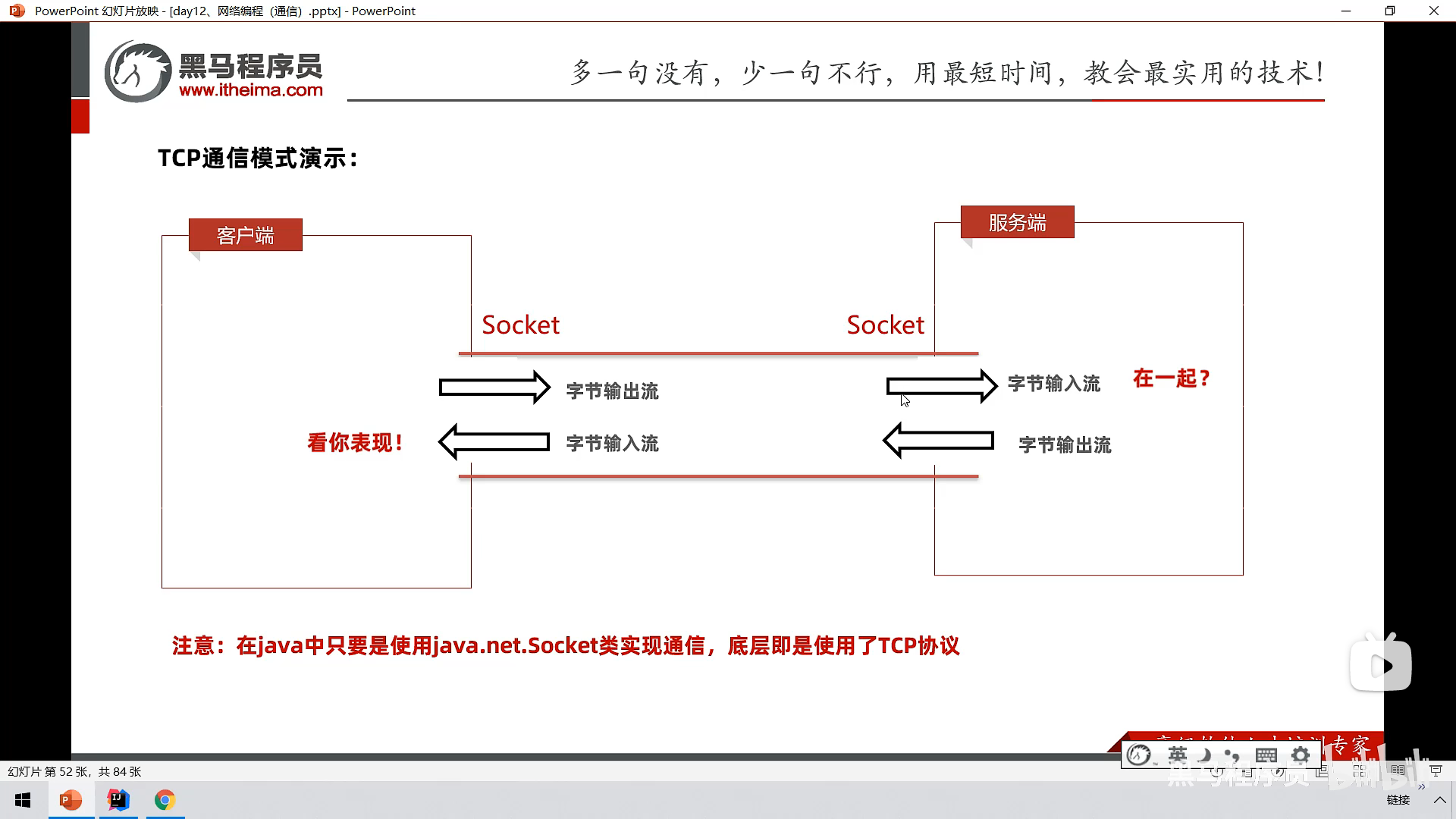Open Google Chrome from the taskbar
The image size is (1456, 819).
pos(165,800)
